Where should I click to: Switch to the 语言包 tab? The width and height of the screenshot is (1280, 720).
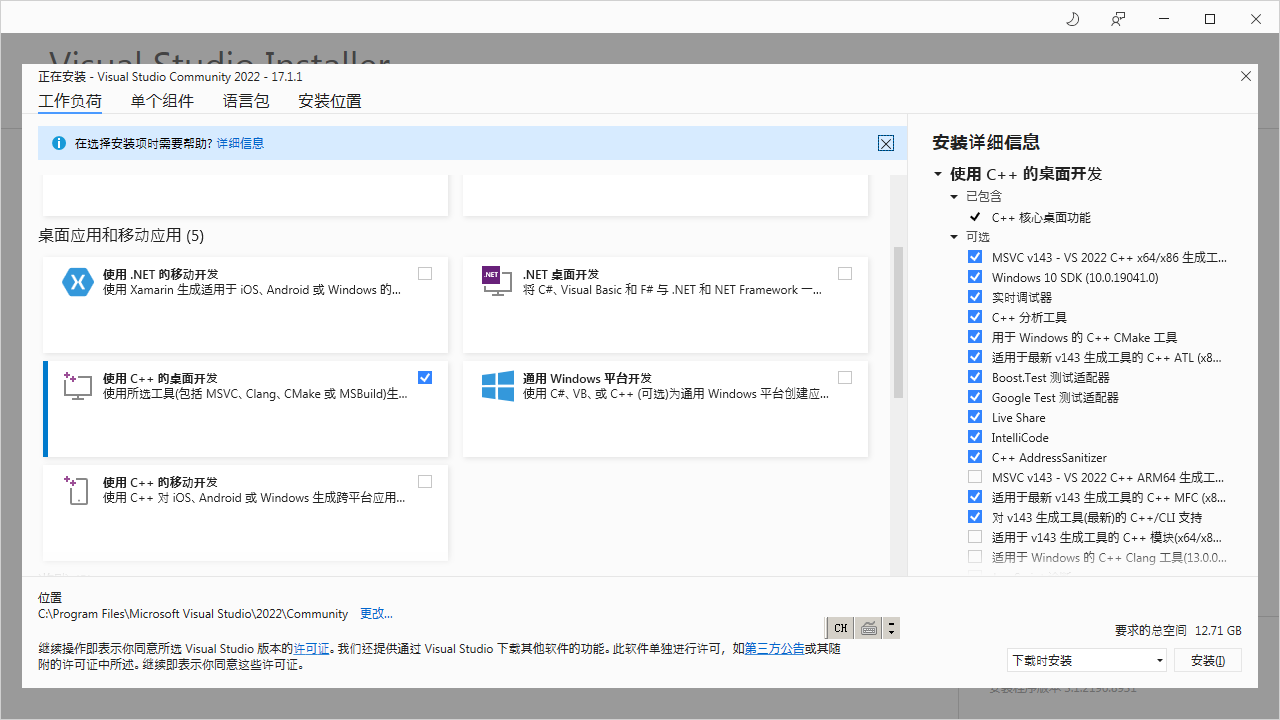point(246,101)
